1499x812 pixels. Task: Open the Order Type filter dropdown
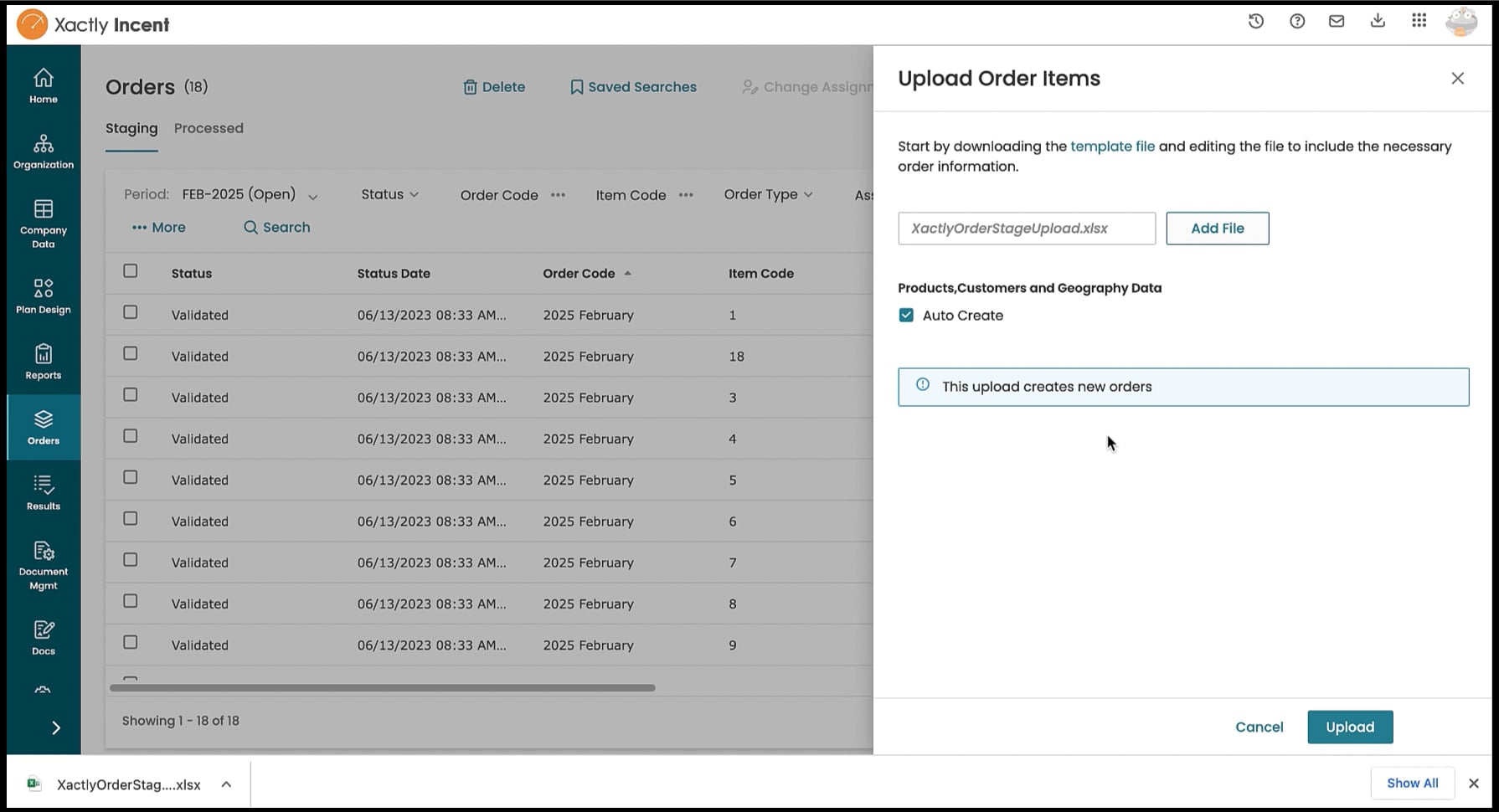(768, 194)
